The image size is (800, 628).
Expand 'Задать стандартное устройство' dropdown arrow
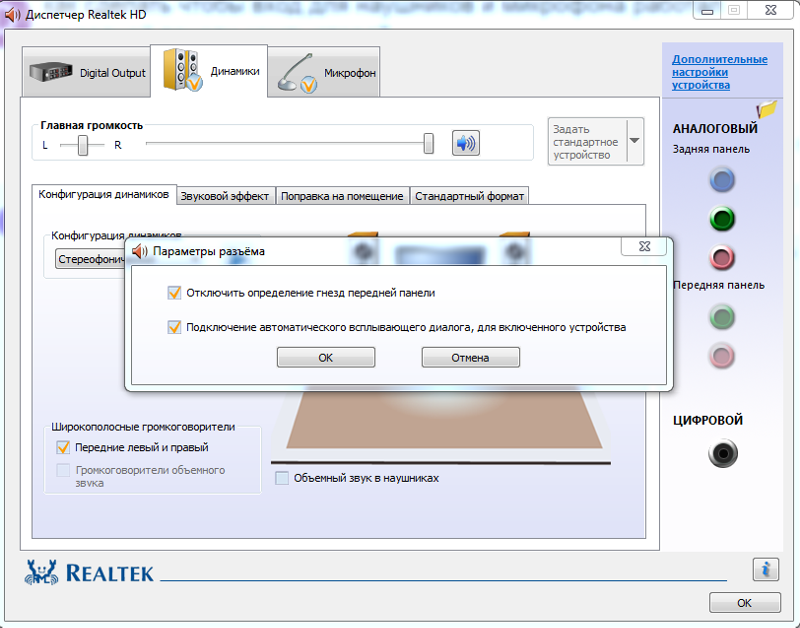(x=635, y=141)
